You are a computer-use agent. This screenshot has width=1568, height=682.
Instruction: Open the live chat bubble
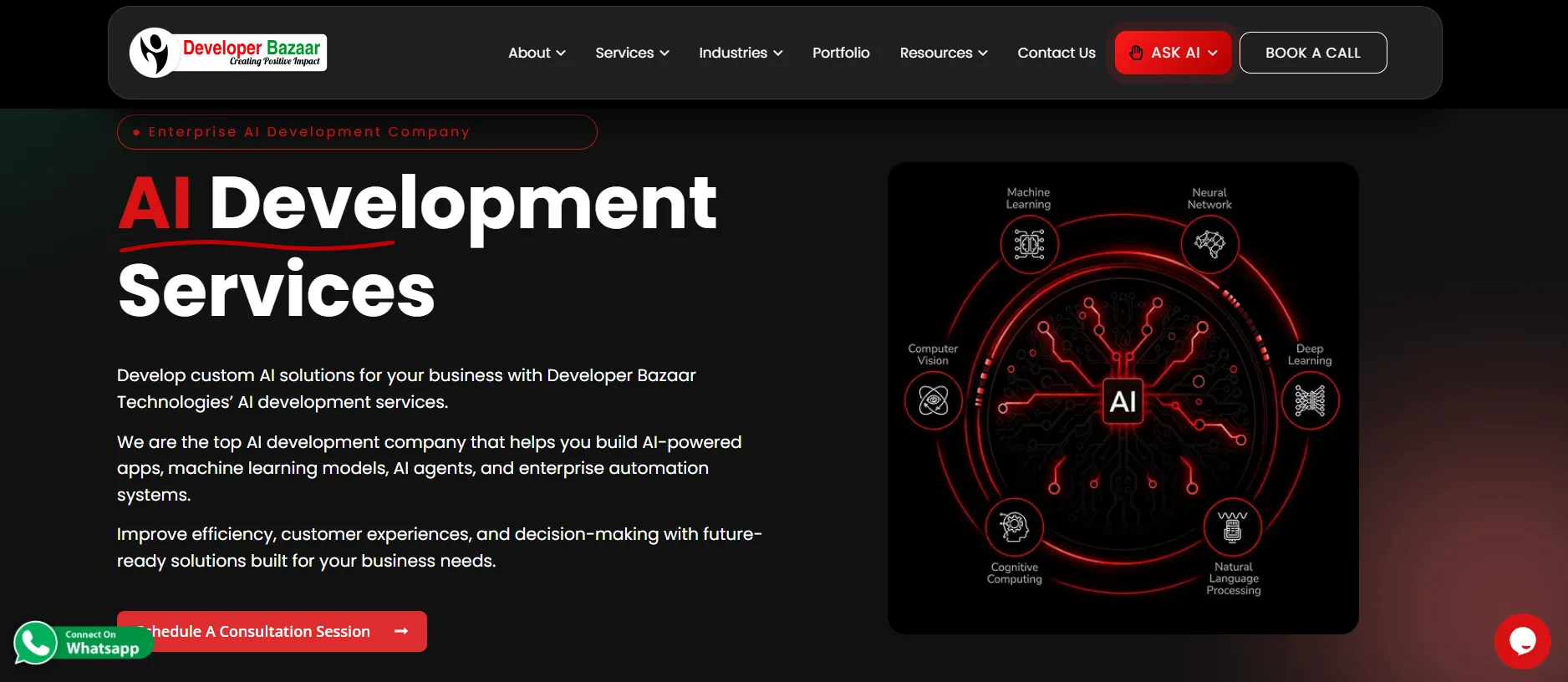coord(1522,641)
